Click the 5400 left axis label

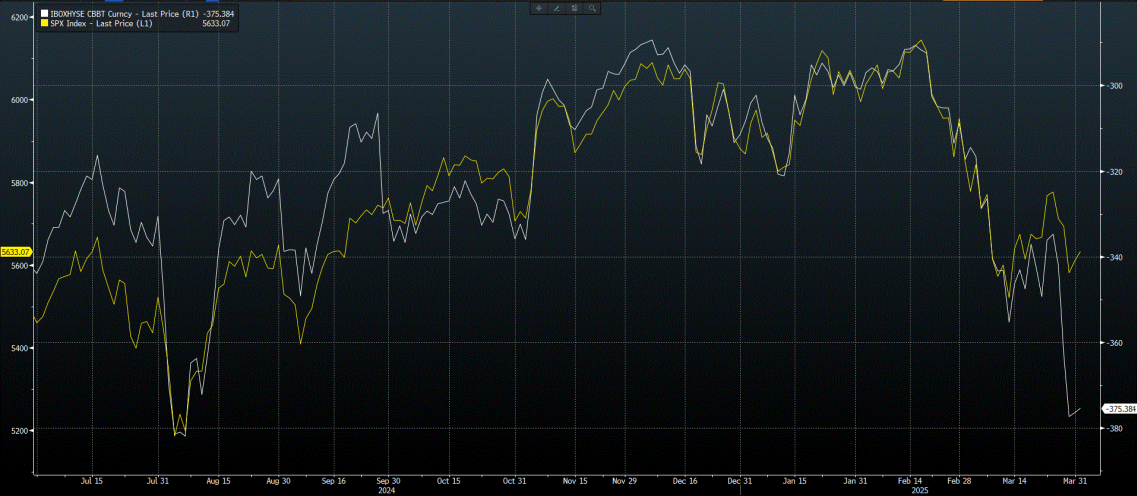(20, 348)
